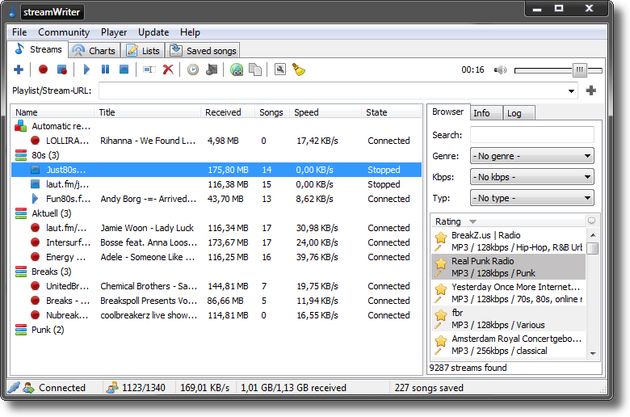Screen dimensions: 630x417
Task: Open the timers clock icon
Action: point(193,70)
